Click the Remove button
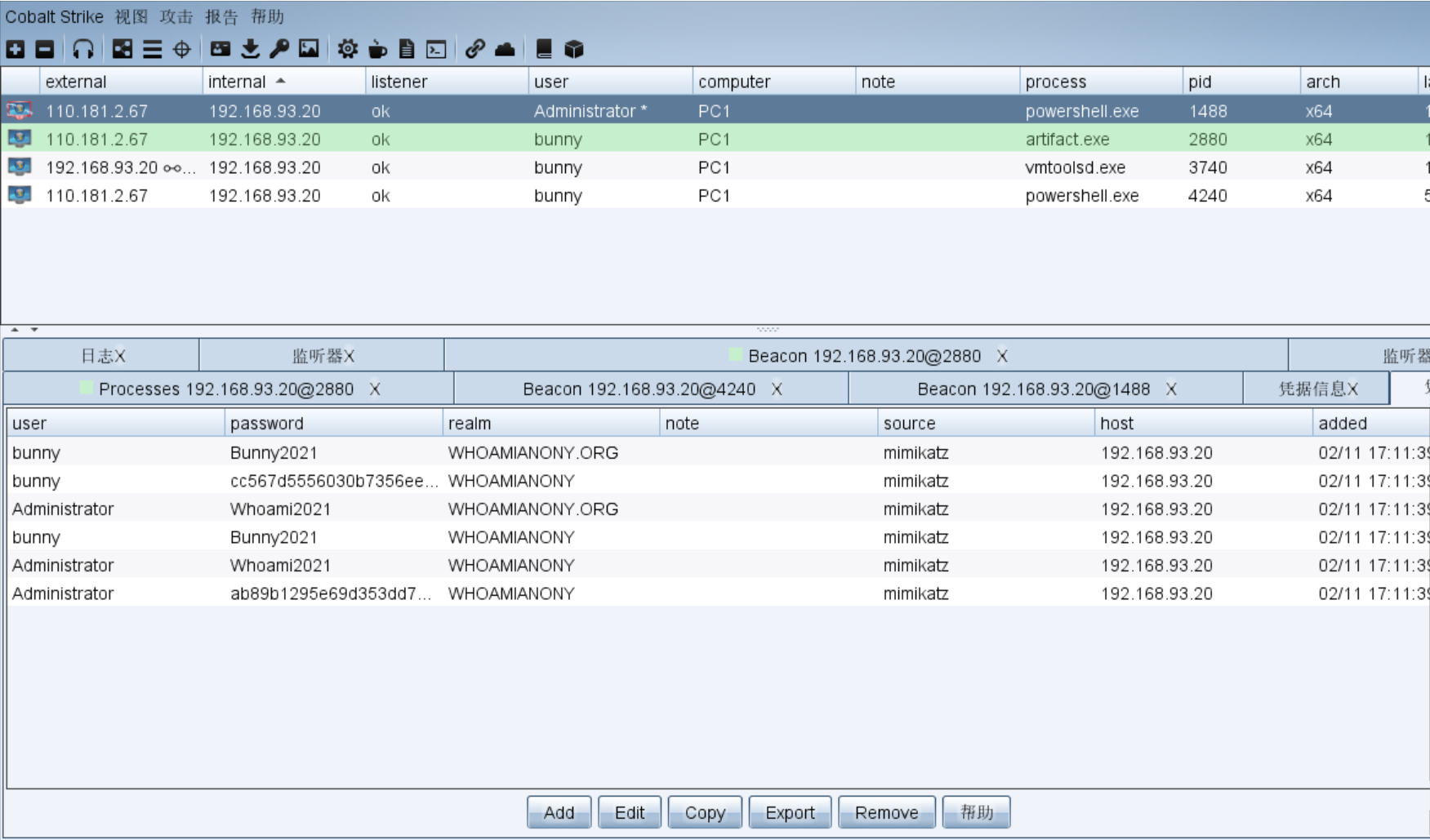Screen dimensions: 1430x840 [x=886, y=812]
